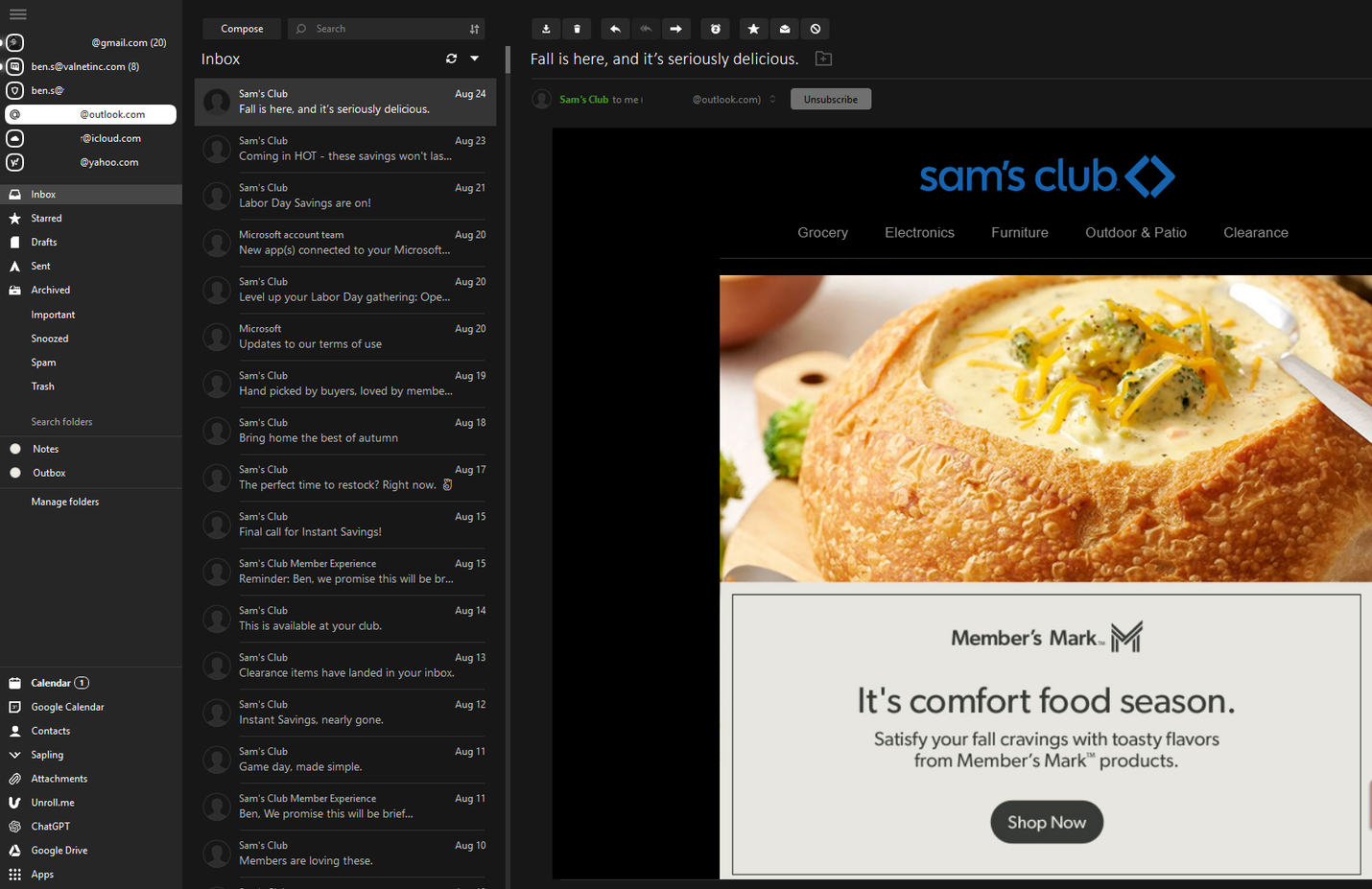Add email to folder using folder-plus icon

822,58
